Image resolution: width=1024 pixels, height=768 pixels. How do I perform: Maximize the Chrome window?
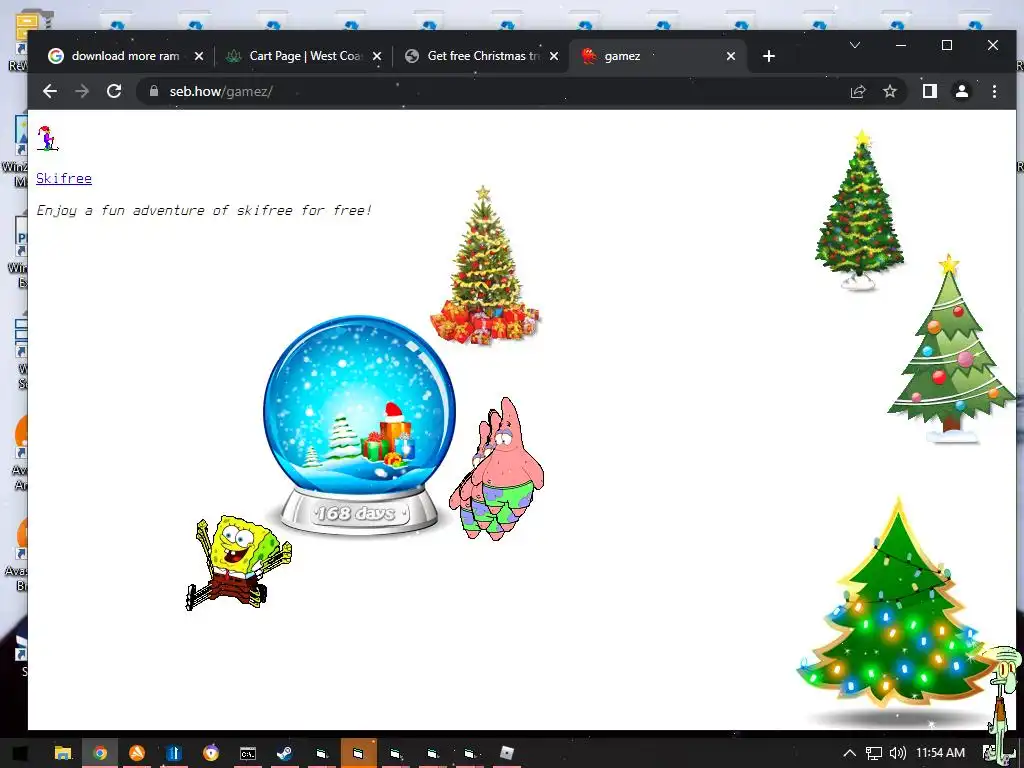[x=947, y=45]
